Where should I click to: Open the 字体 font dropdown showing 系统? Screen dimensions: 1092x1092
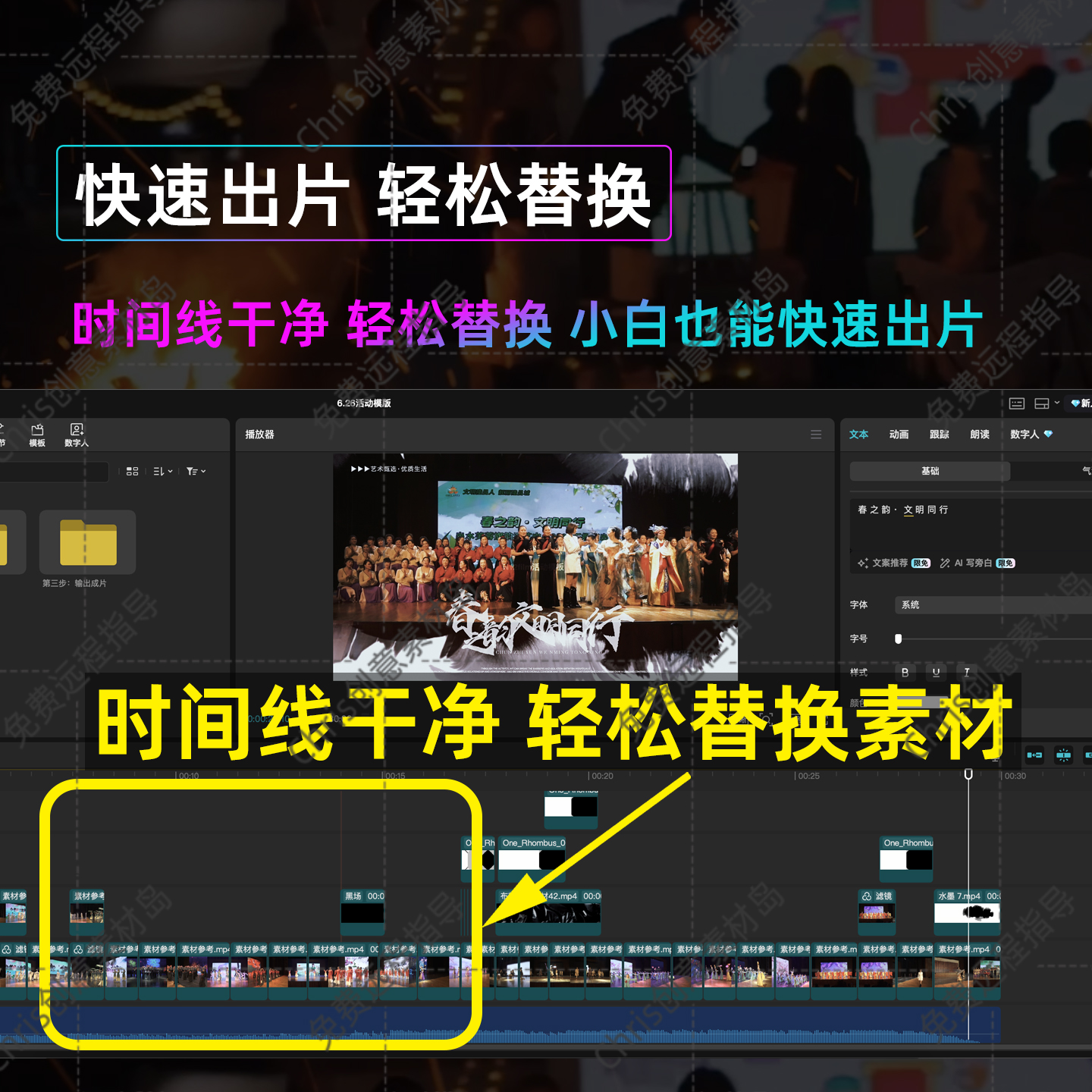[993, 604]
